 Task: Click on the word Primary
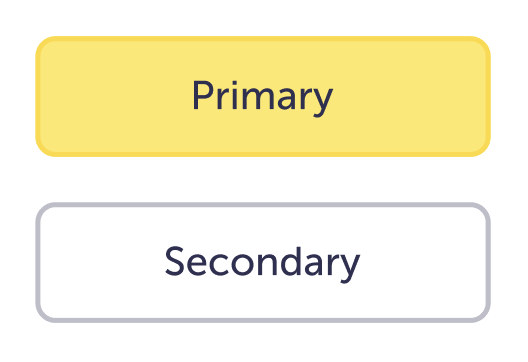tap(263, 98)
